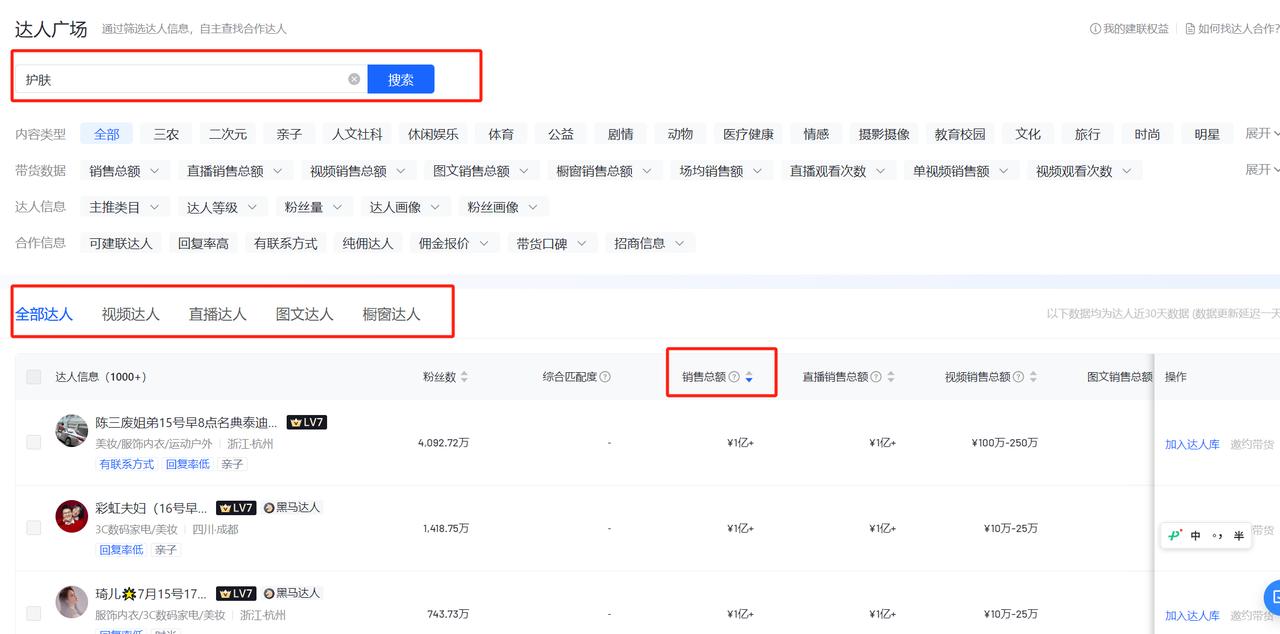Open the 达人等级 dropdown
Screen dimensions: 1280x634
(221, 206)
